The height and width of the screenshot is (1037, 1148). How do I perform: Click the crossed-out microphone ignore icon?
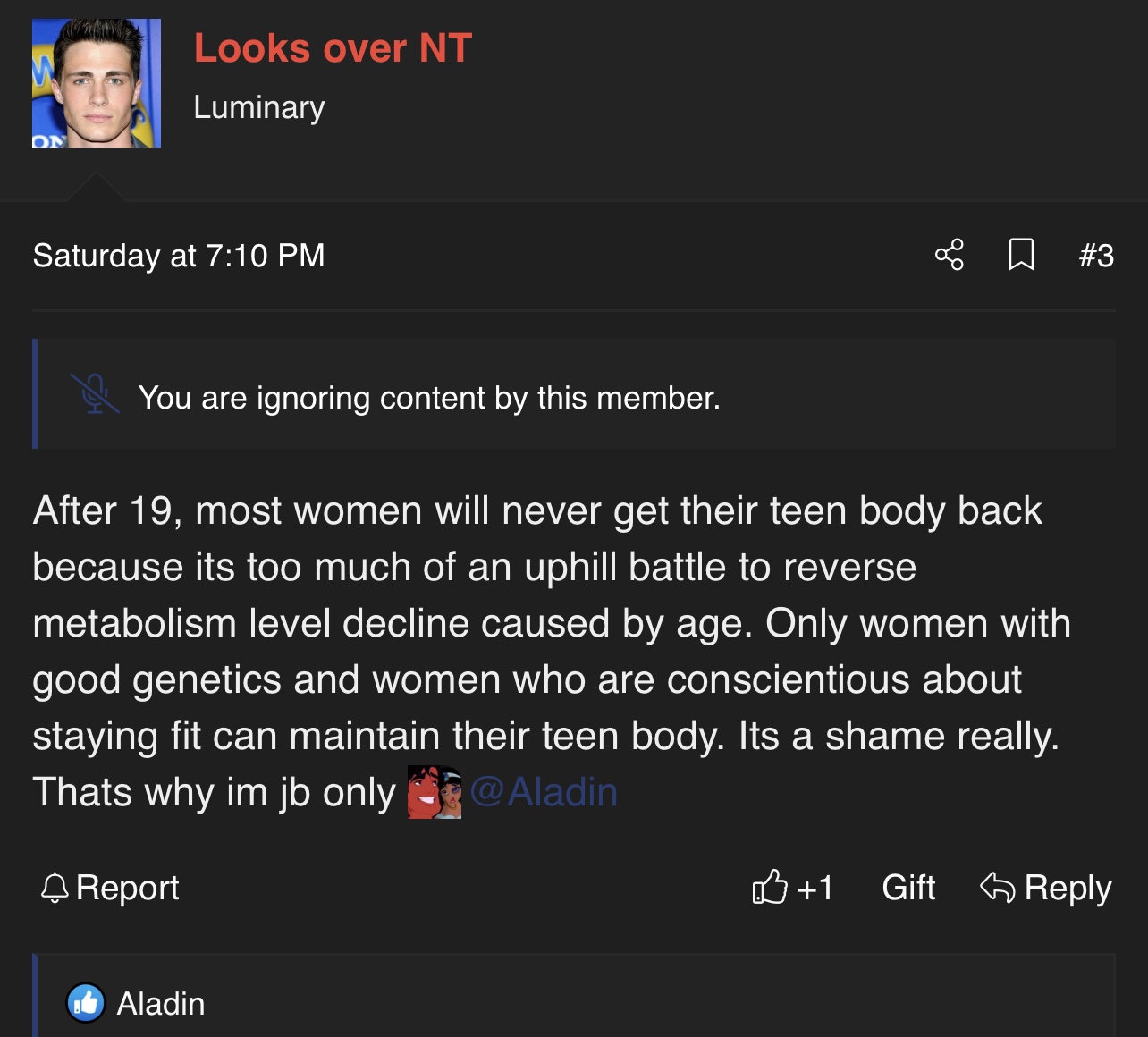(95, 394)
